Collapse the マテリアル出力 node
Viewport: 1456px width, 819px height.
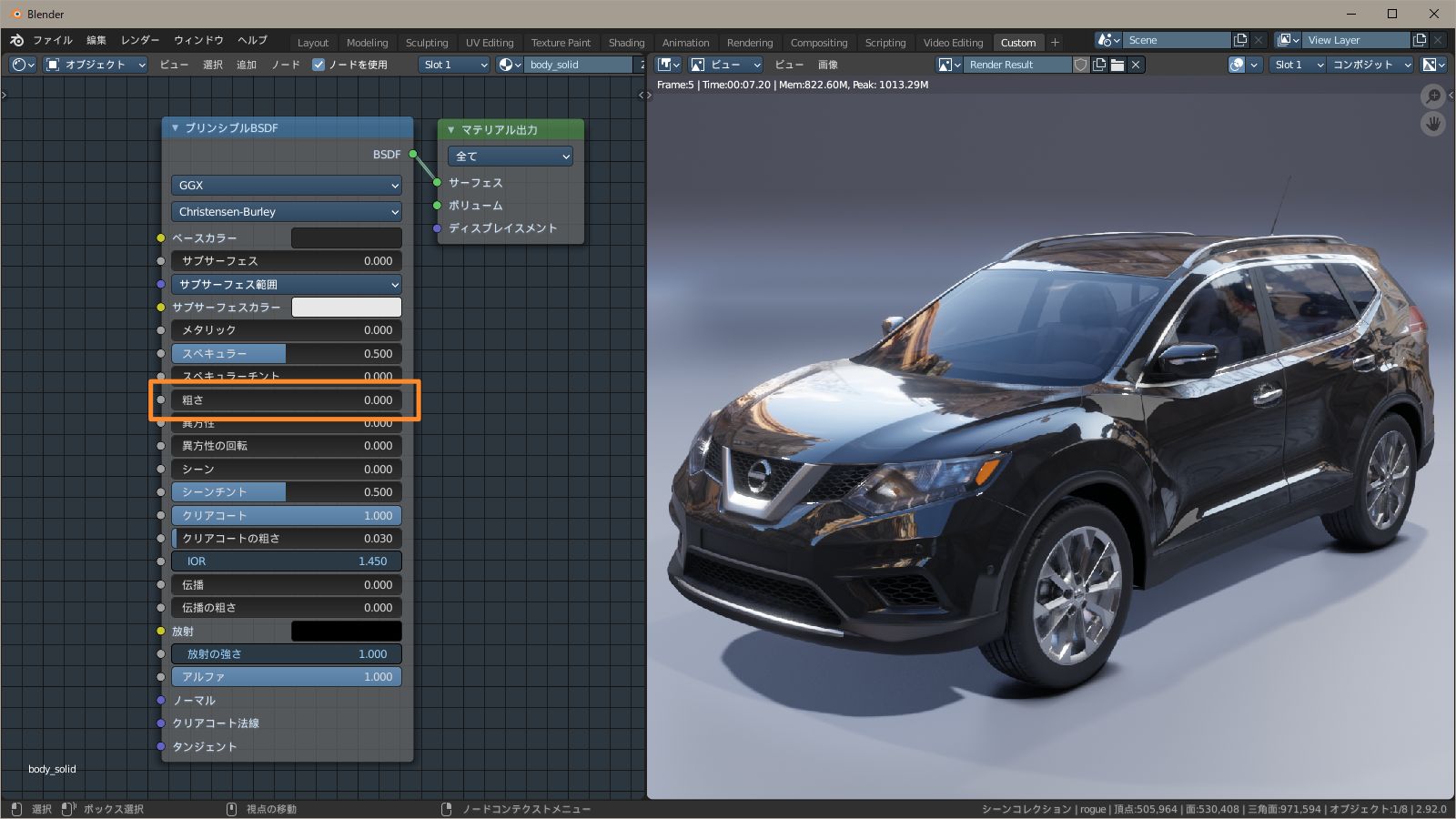450,130
